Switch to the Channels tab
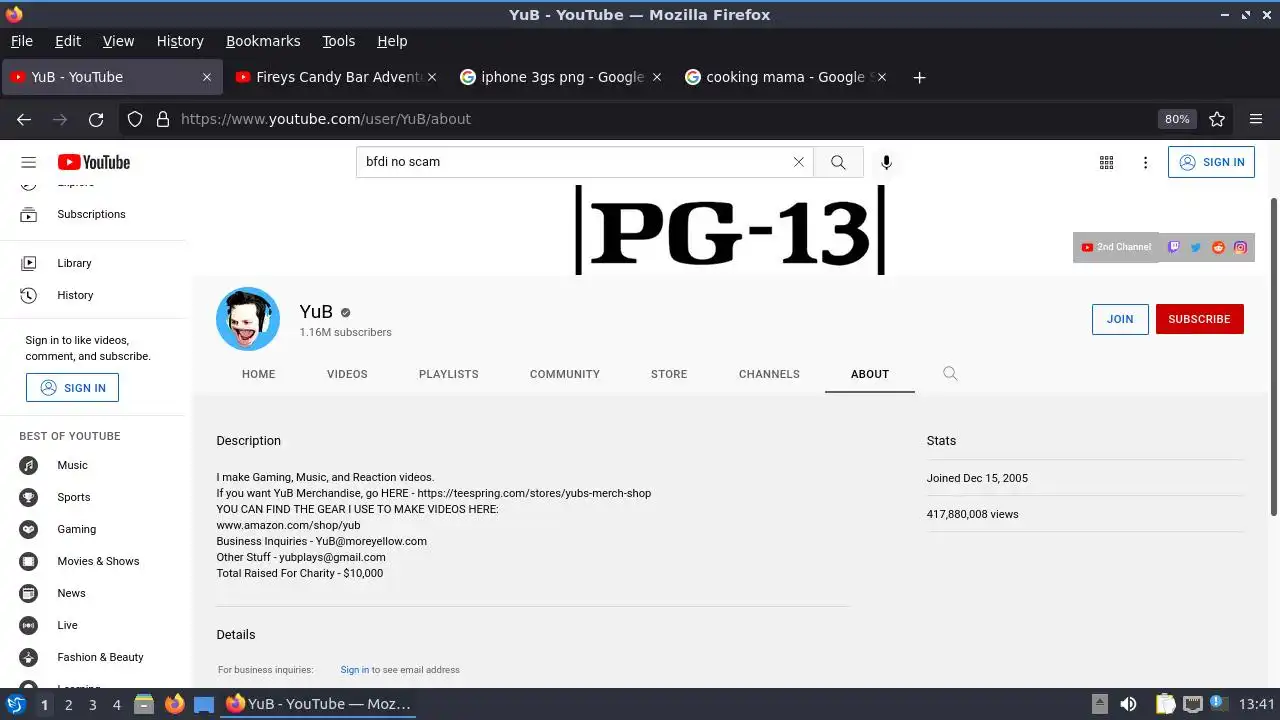Viewport: 1280px width, 720px height. click(769, 374)
